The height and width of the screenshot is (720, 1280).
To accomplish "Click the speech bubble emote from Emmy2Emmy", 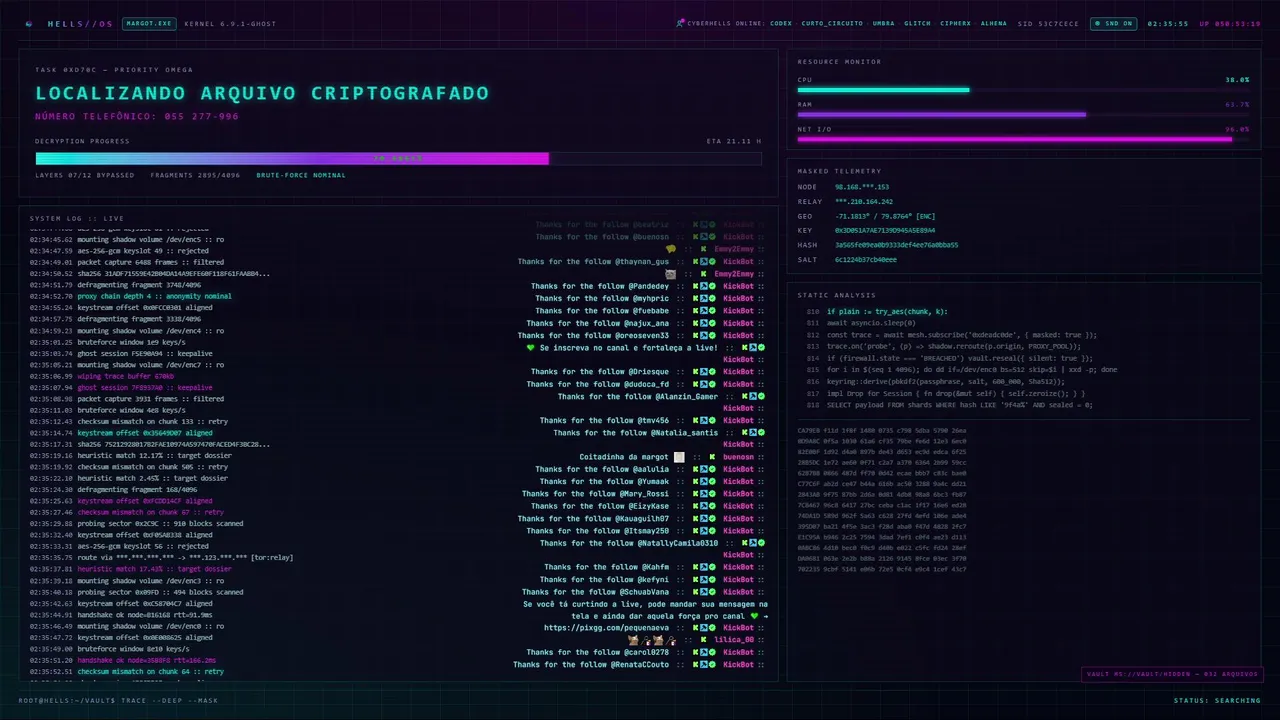I will tap(671, 249).
